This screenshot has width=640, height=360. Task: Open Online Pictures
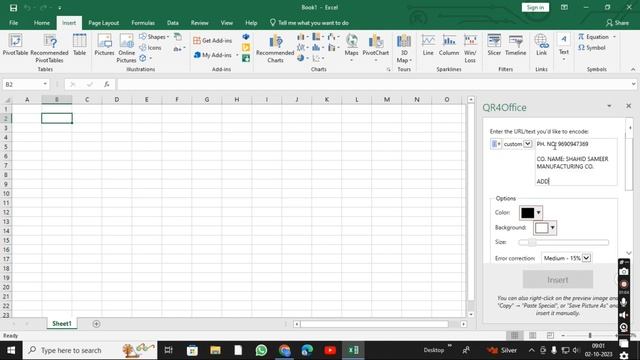tap(126, 48)
